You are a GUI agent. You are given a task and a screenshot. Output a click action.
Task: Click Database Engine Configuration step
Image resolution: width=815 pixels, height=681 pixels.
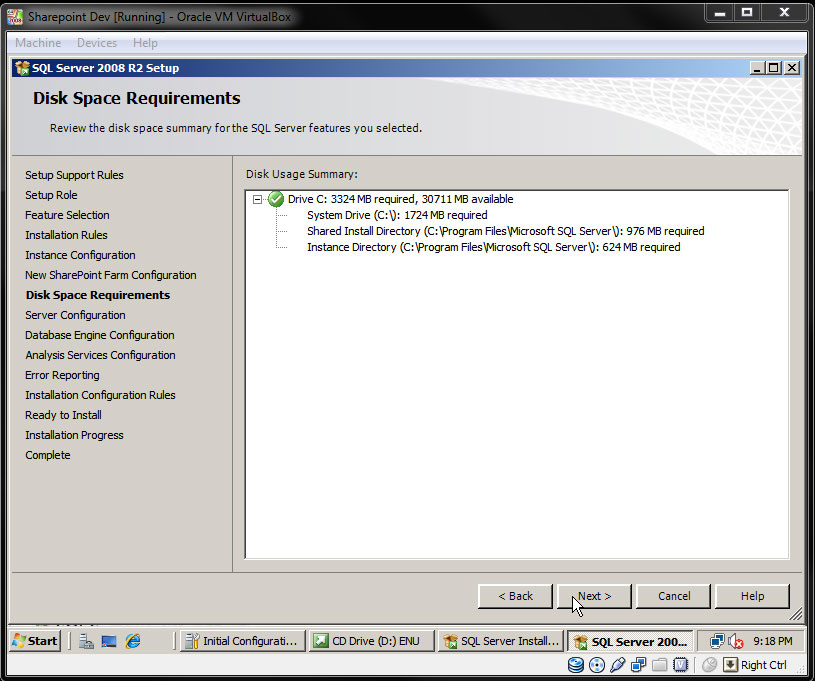click(x=100, y=335)
